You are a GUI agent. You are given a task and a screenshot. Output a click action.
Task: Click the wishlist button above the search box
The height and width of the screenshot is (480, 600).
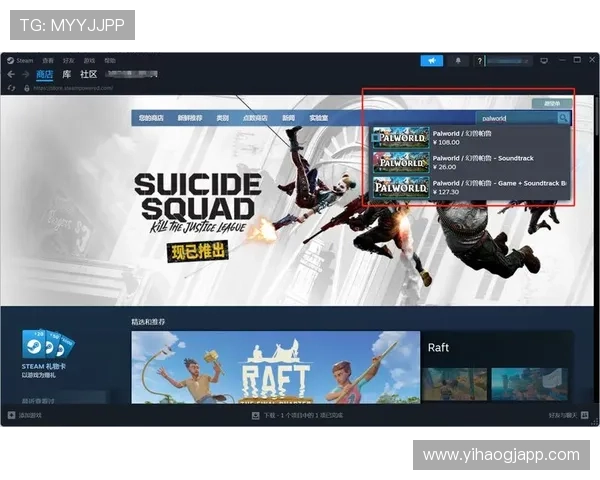click(552, 103)
